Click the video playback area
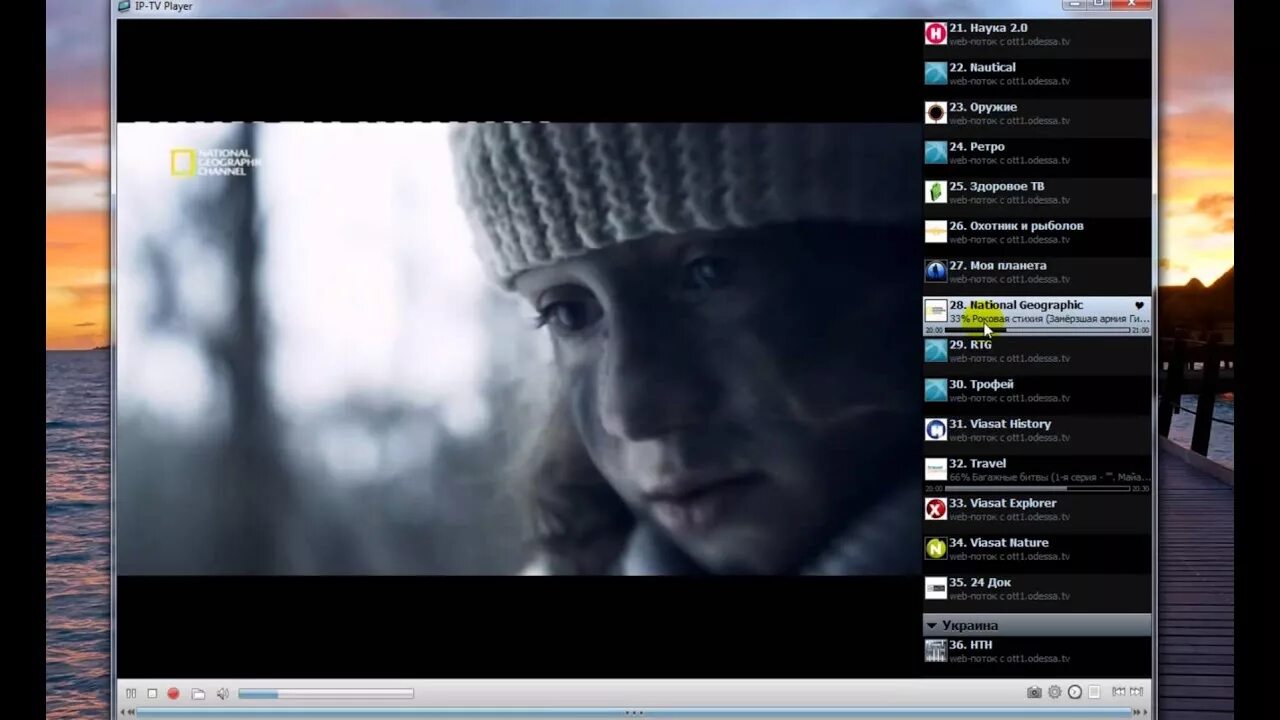This screenshot has width=1280, height=720. click(519, 348)
